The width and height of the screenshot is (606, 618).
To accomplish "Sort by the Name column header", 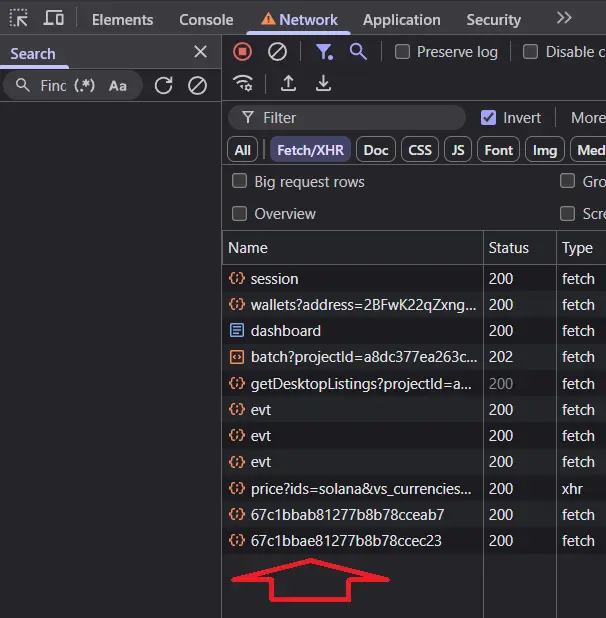I will (353, 248).
